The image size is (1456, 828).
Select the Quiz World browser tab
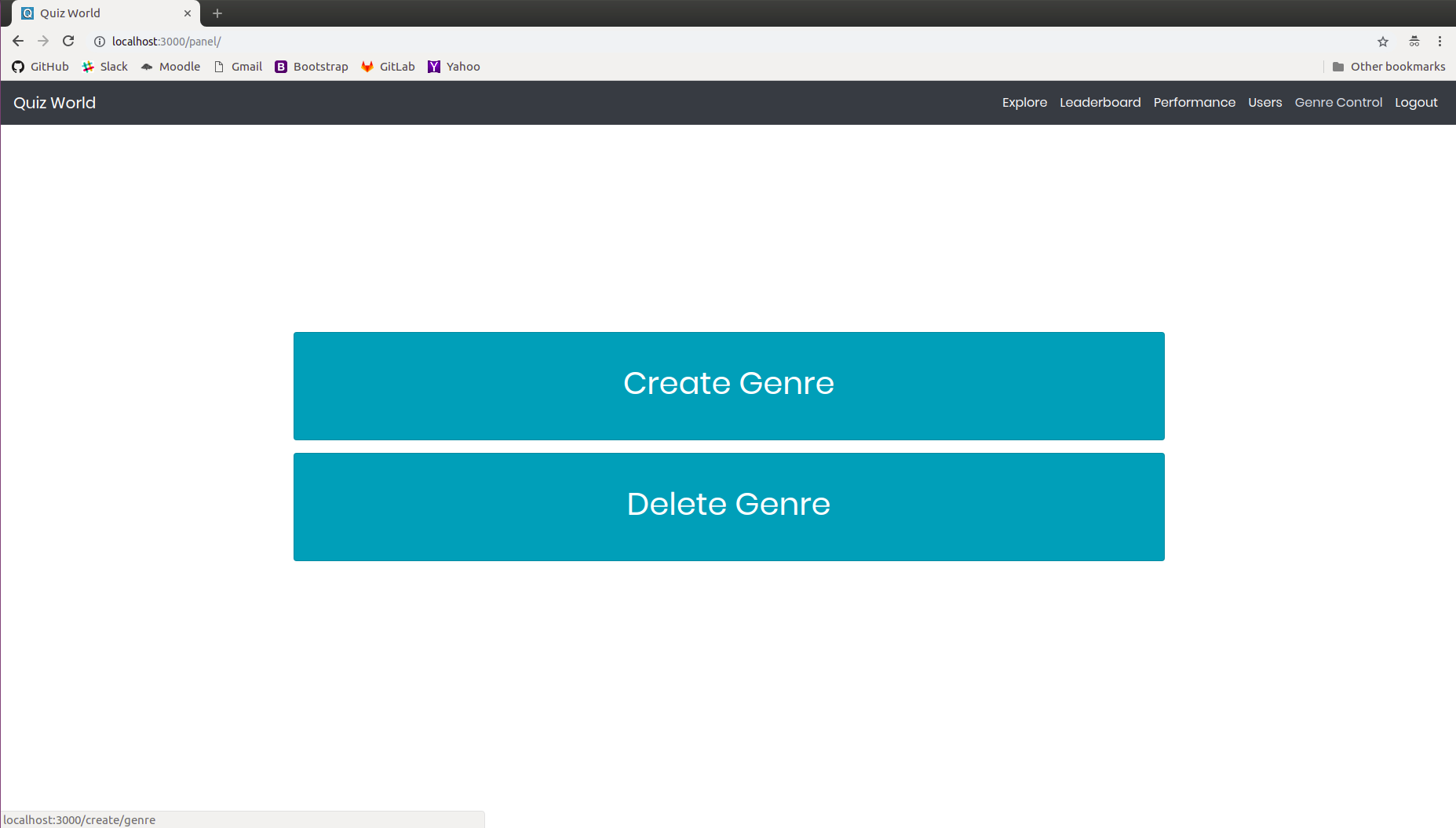click(105, 13)
